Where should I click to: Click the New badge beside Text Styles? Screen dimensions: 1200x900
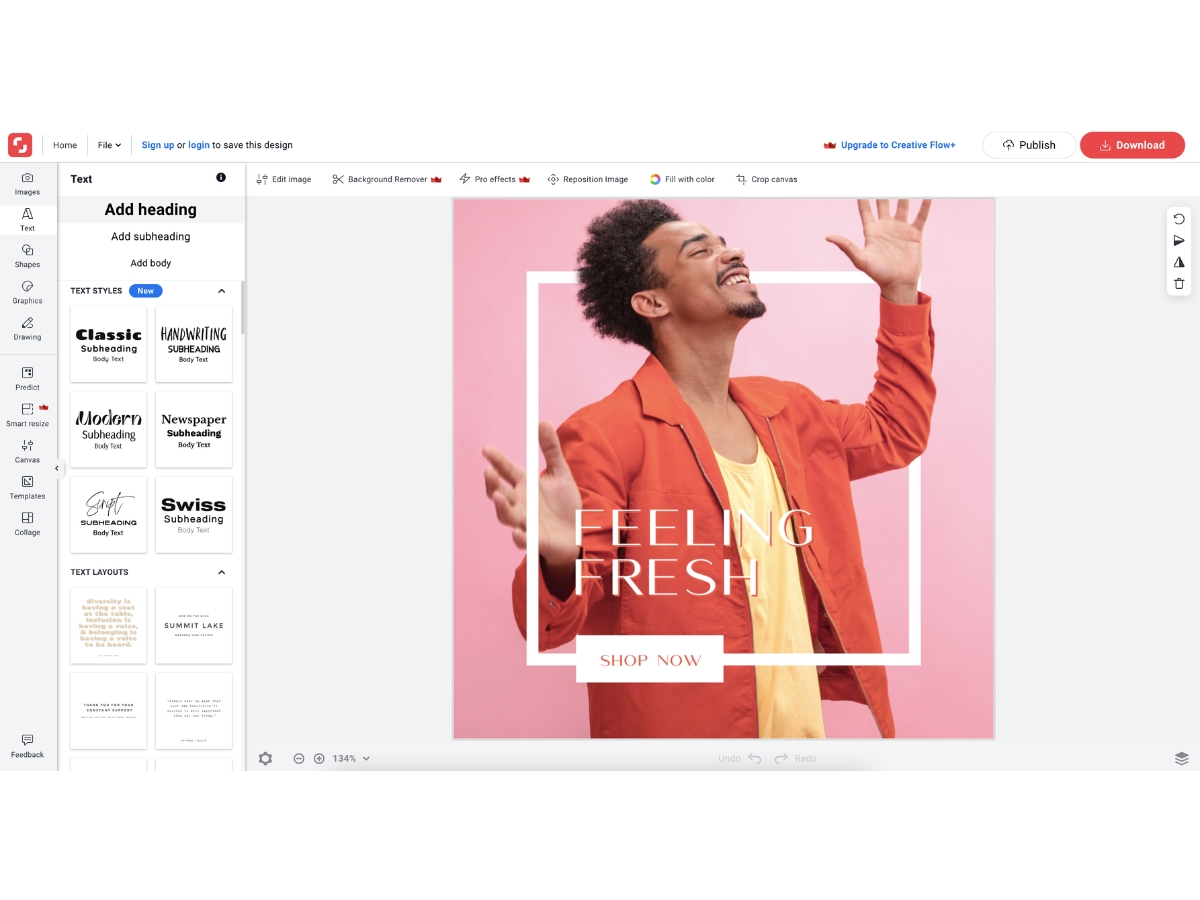pos(146,291)
